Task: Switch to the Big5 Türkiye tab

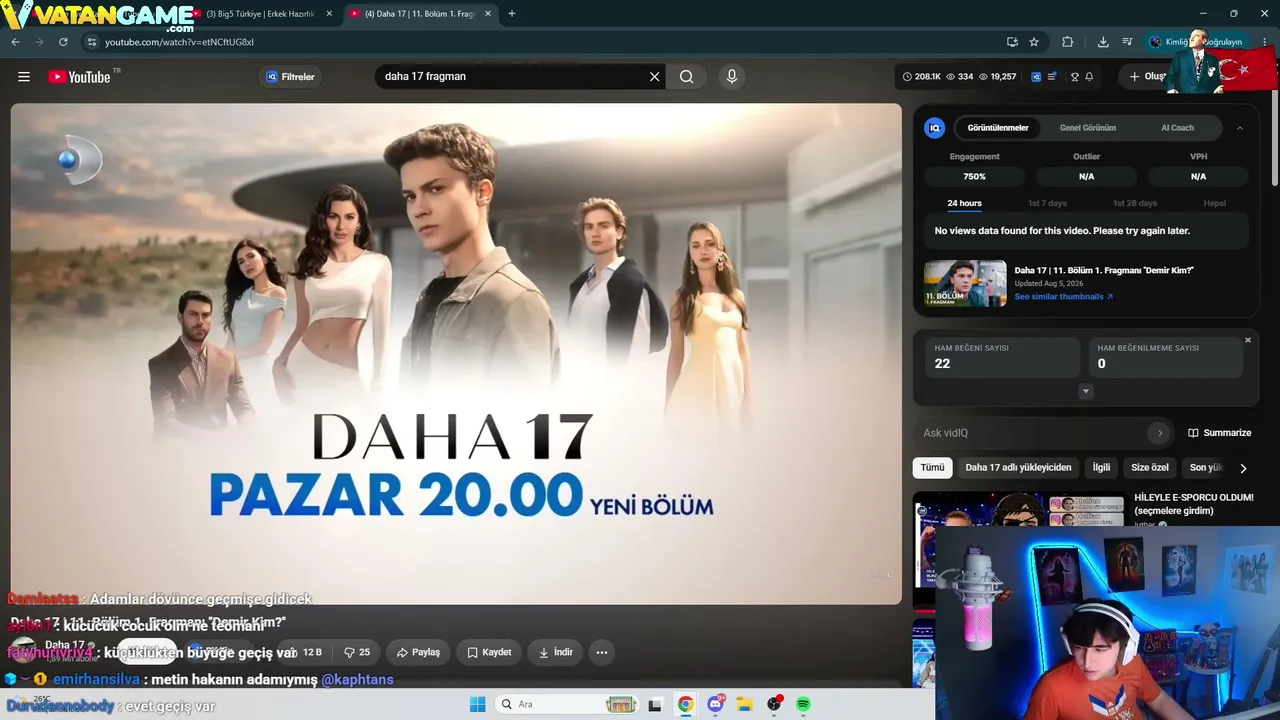Action: 260,14
